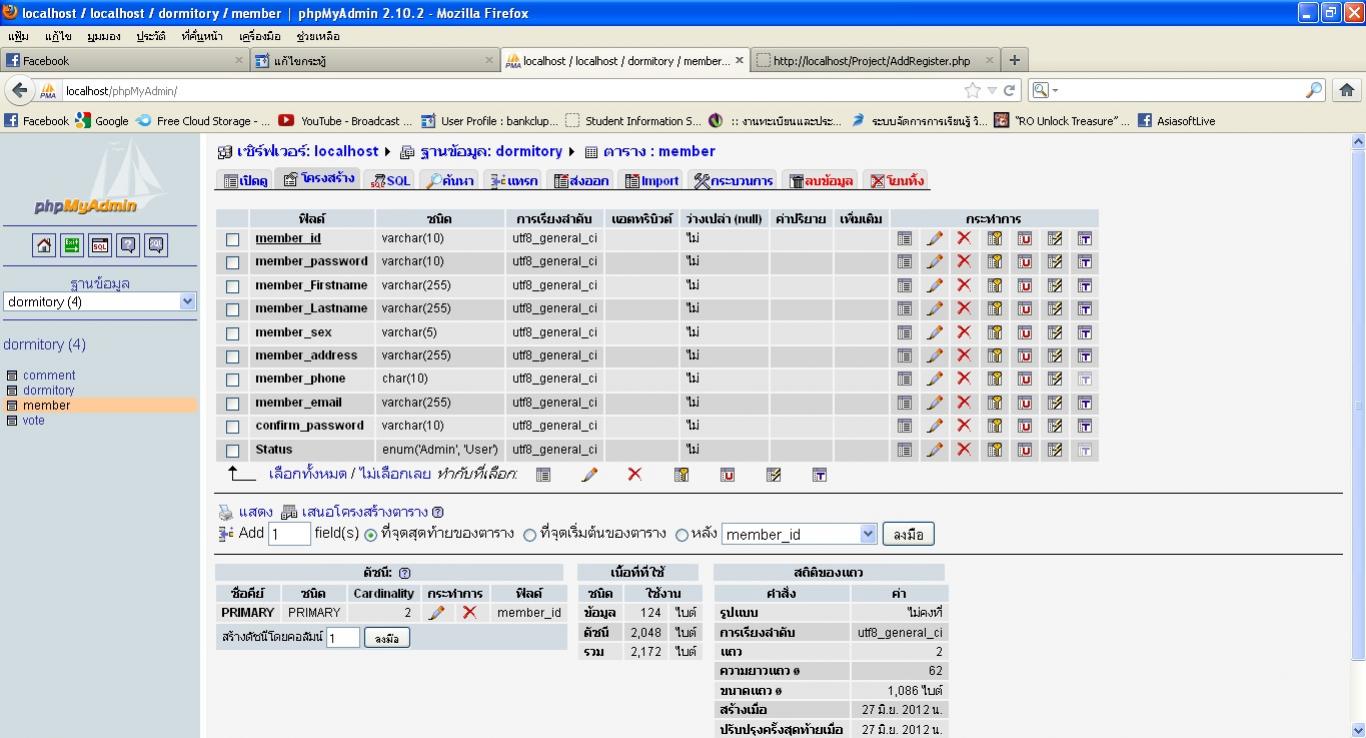Viewport: 1366px width, 738px height.
Task: Click ลงมือ button beside member_id dropdown
Action: pos(908,534)
